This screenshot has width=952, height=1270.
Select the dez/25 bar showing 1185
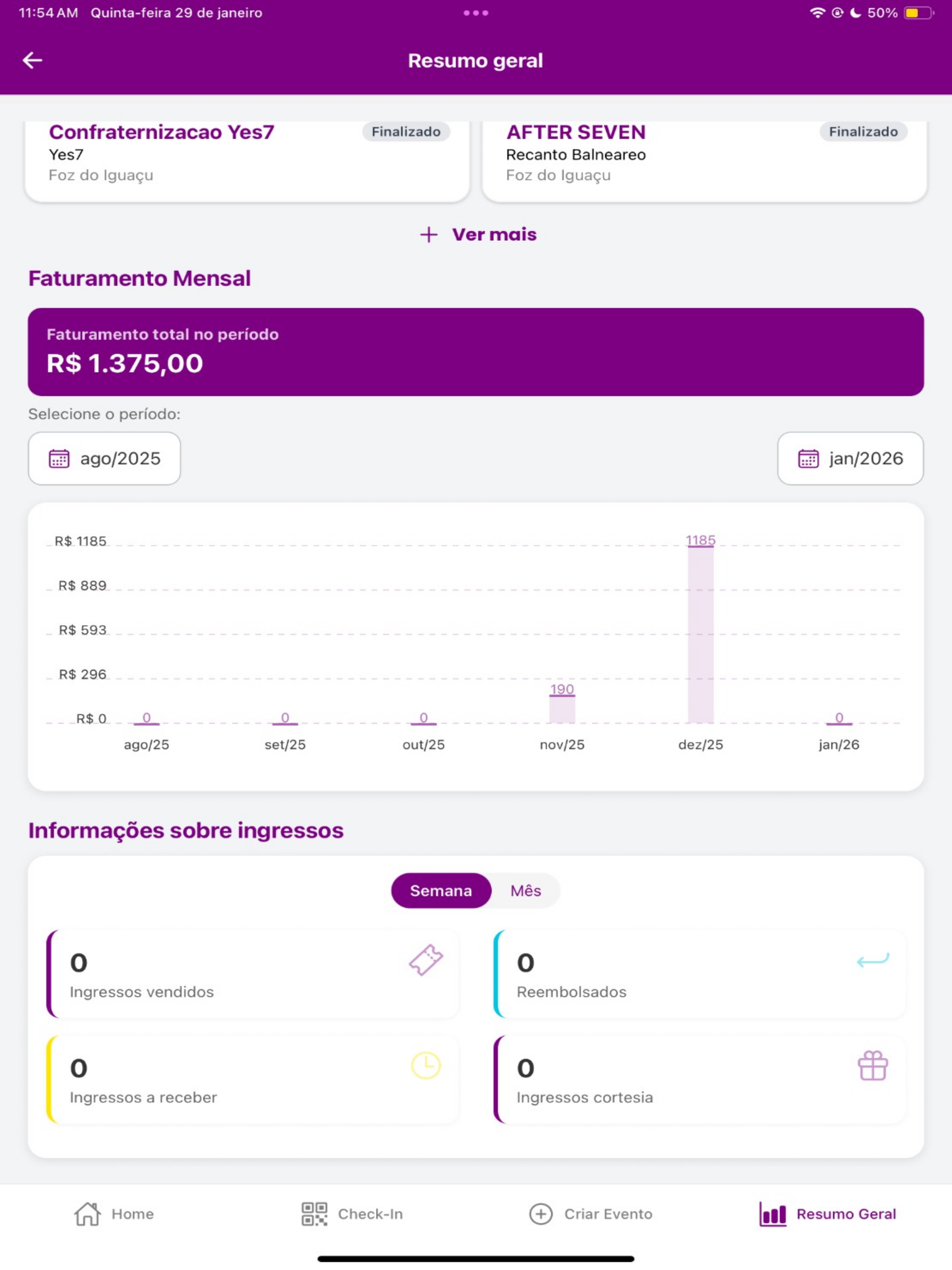point(701,634)
